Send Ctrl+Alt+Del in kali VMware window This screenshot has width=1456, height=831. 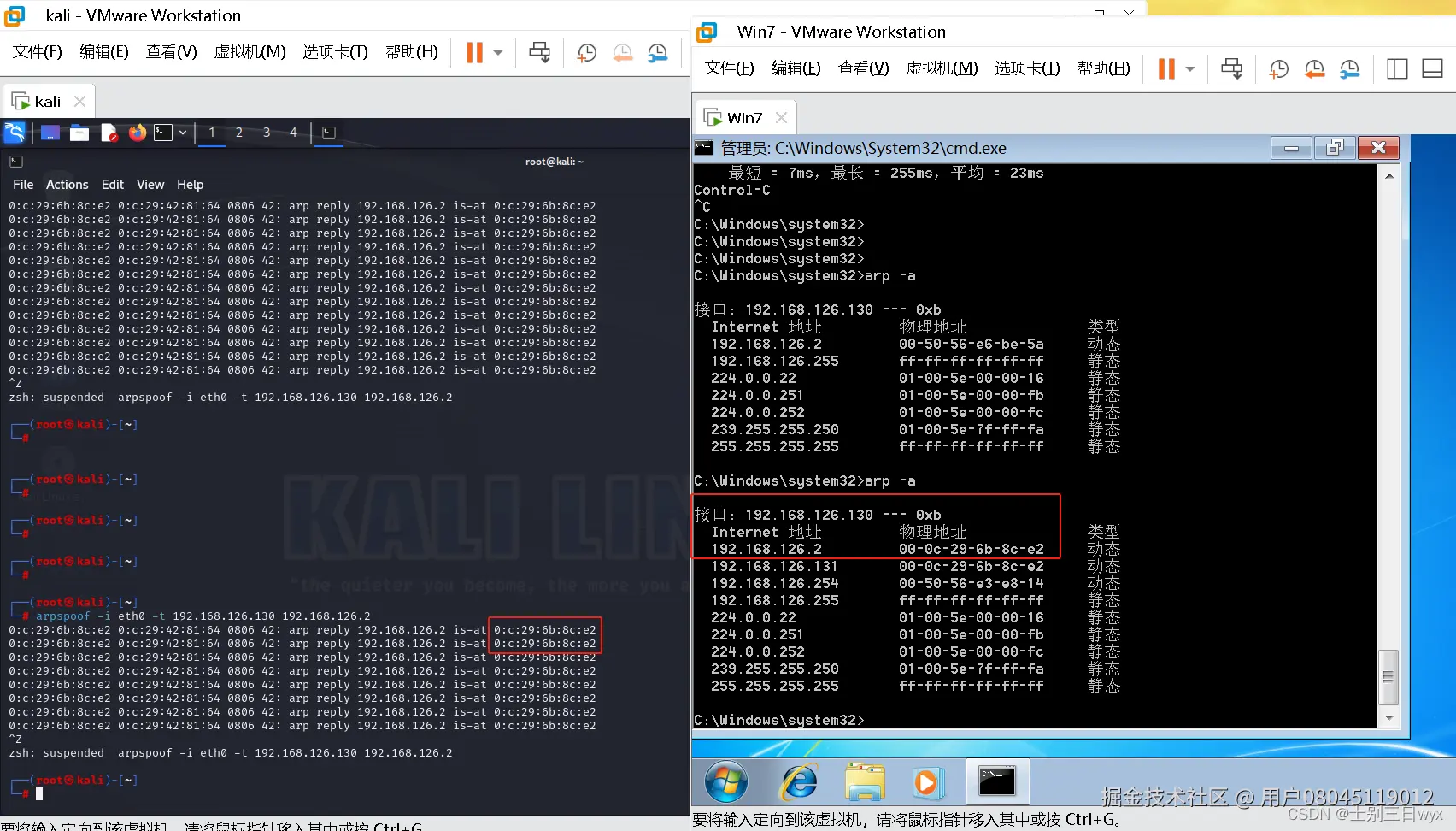click(x=539, y=52)
